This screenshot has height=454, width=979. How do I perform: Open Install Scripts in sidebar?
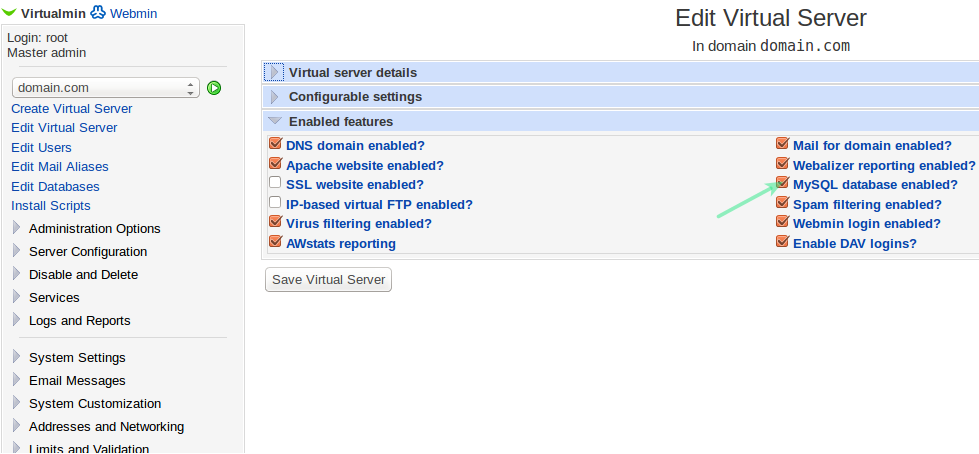51,205
